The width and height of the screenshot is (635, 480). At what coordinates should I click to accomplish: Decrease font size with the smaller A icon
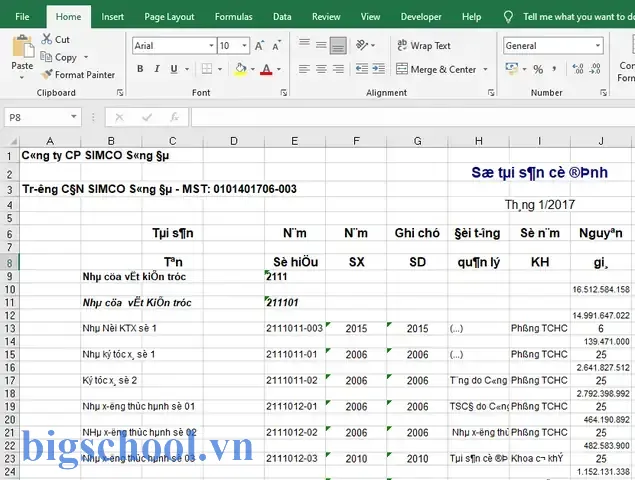coord(277,46)
